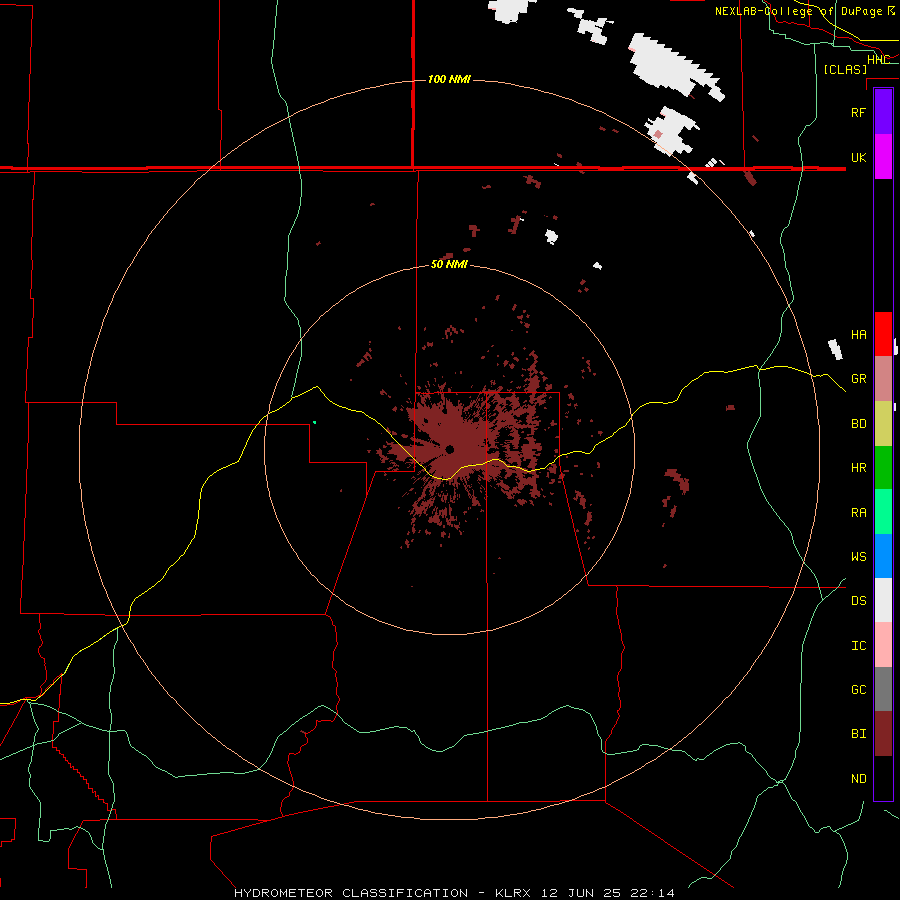
Task: Click the RF purple legend swatch
Action: [883, 112]
